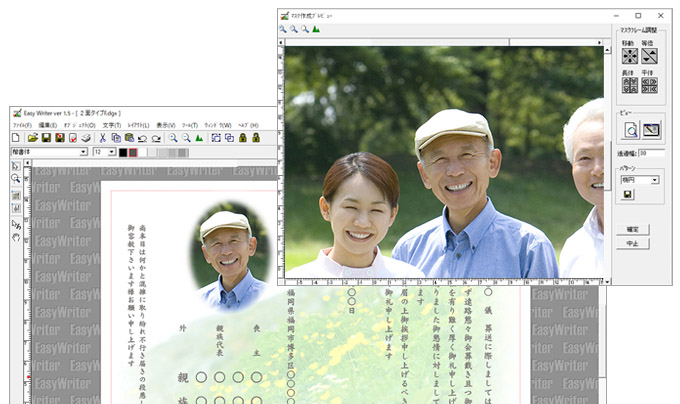Open the font name dropdown
This screenshot has height=404, width=680.
[83, 152]
